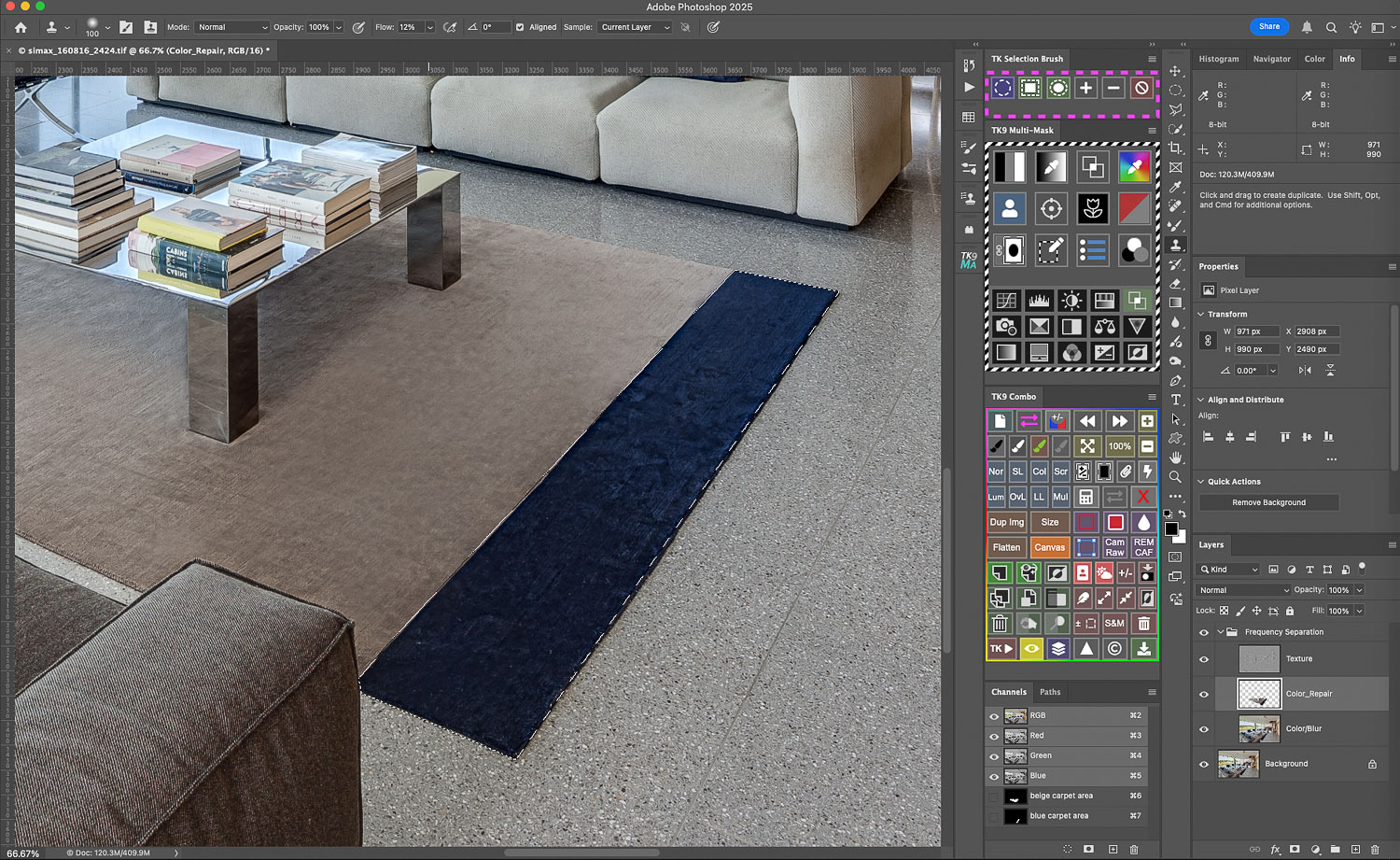Open the layer Kind filter dropdown
This screenshot has width=1400, height=860.
click(x=1229, y=569)
